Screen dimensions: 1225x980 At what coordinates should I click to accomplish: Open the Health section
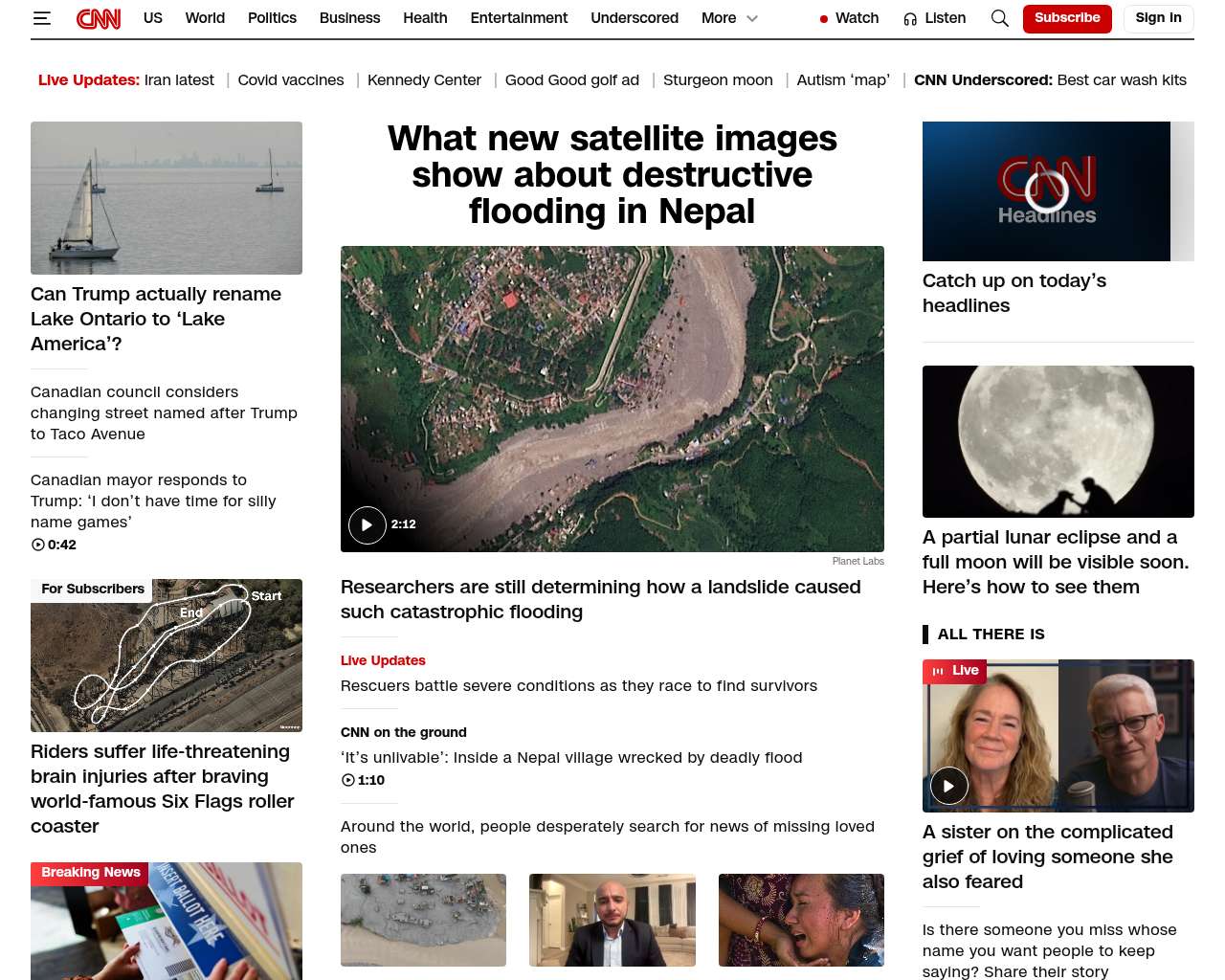[x=425, y=18]
